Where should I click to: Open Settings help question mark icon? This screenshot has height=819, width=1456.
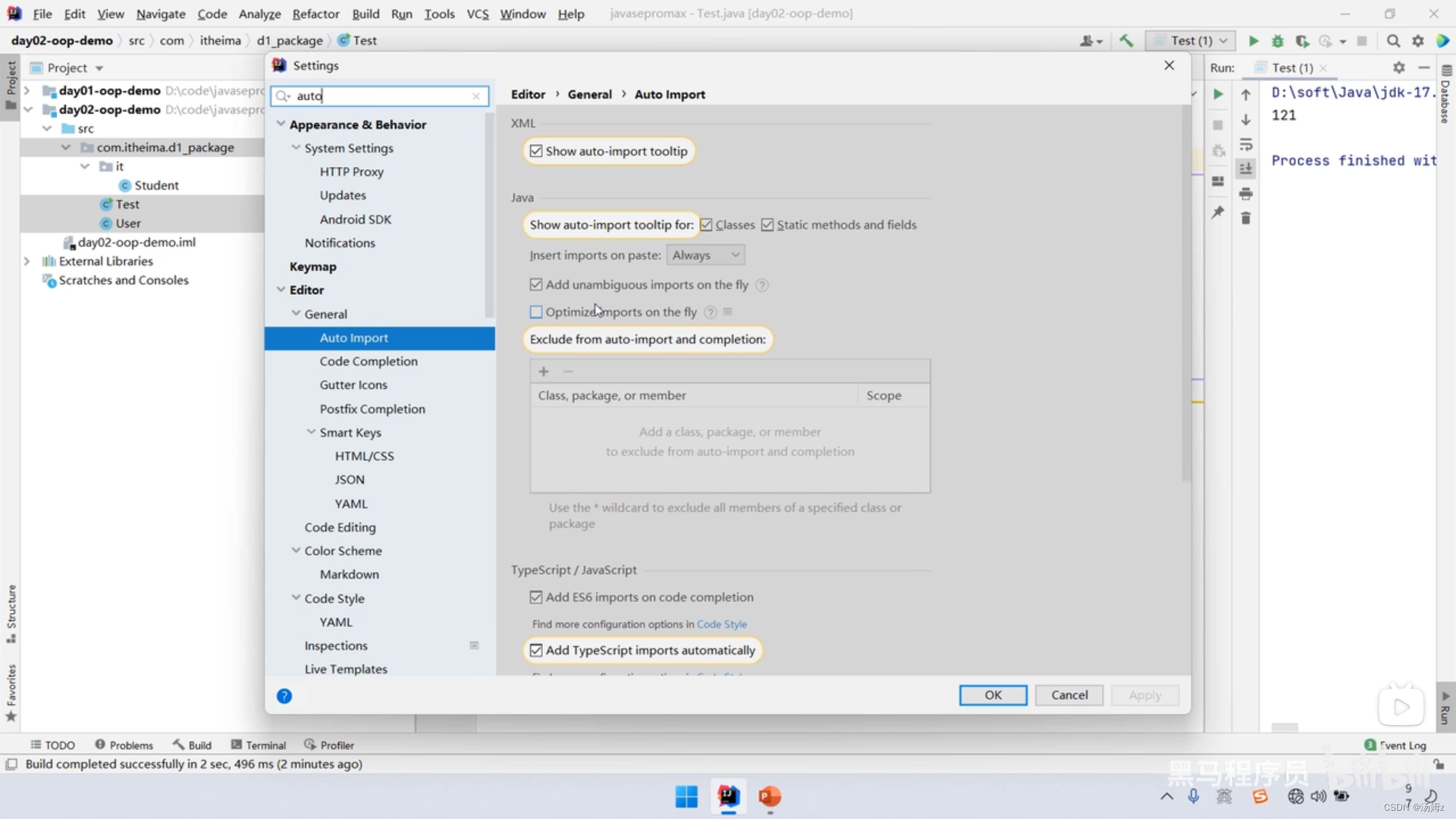point(284,696)
